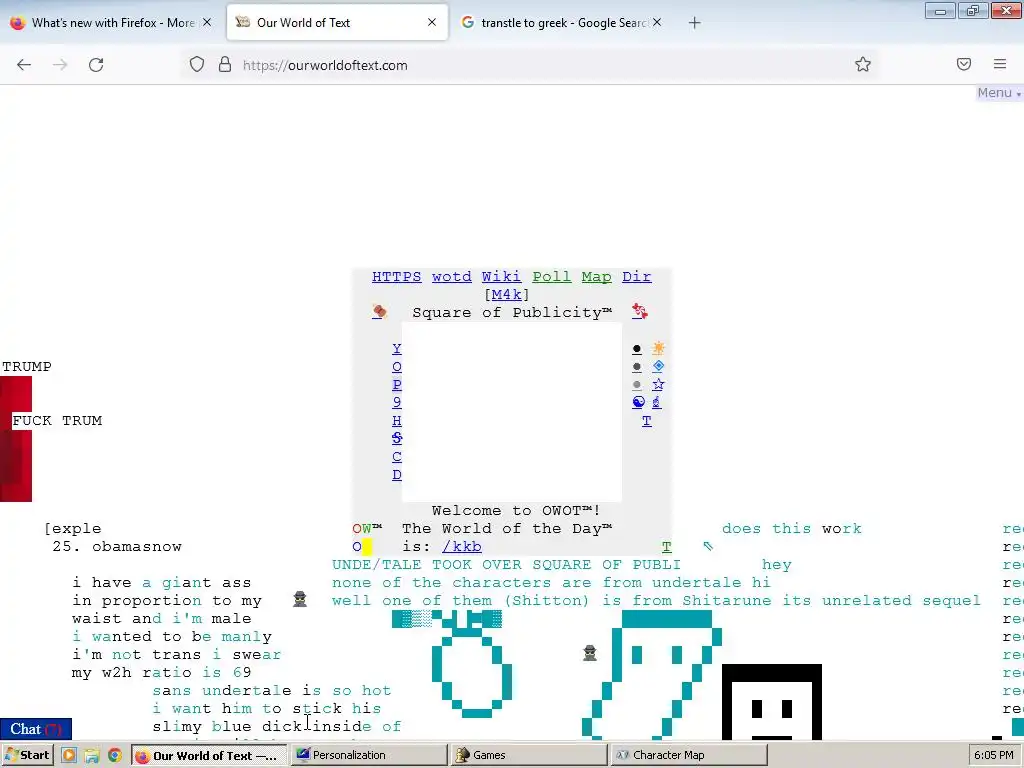Click the orange sun icon link
1024x768 pixels.
[658, 348]
